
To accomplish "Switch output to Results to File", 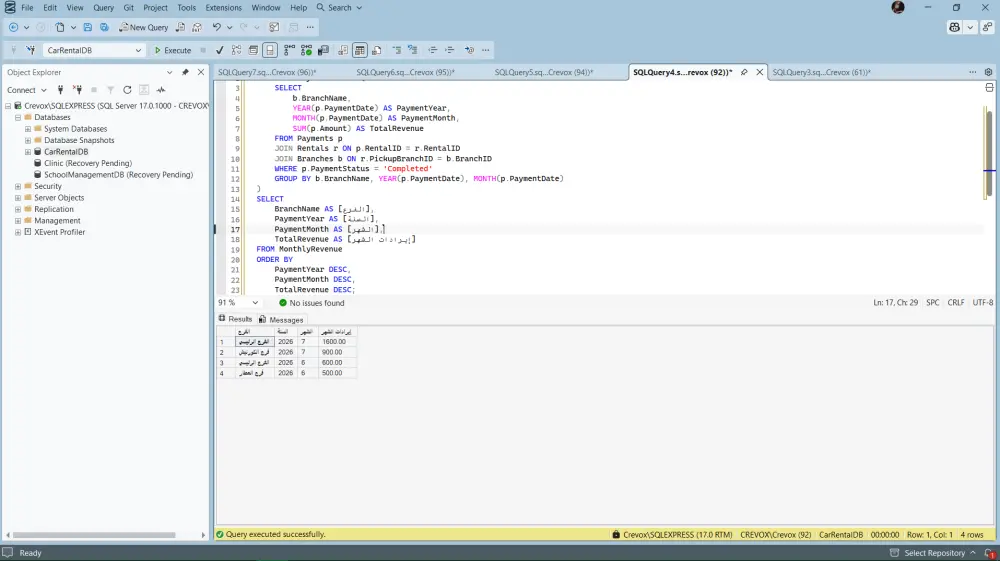I will 377,50.
